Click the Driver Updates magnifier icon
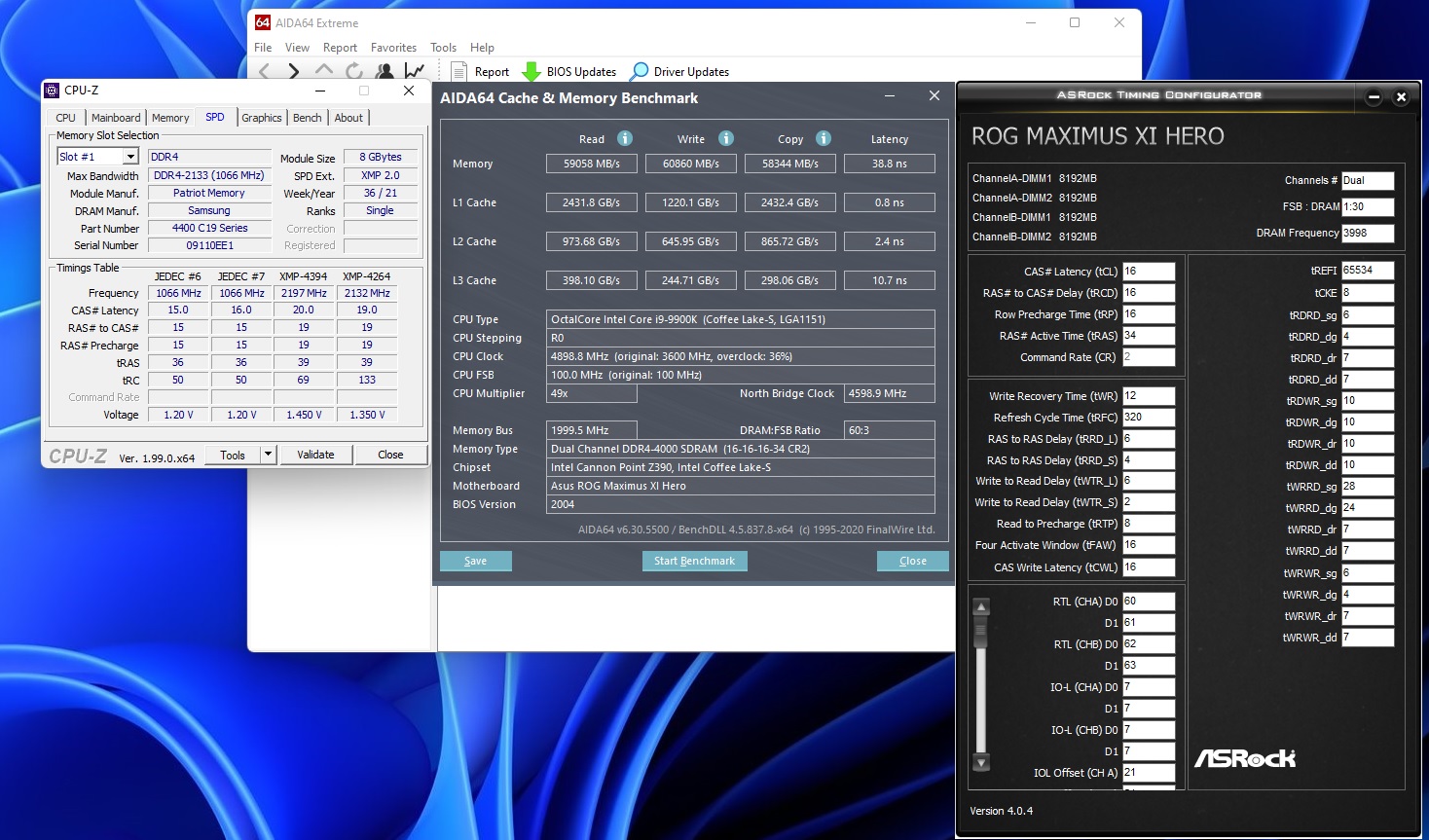Viewport: 1429px width, 840px height. [x=640, y=71]
